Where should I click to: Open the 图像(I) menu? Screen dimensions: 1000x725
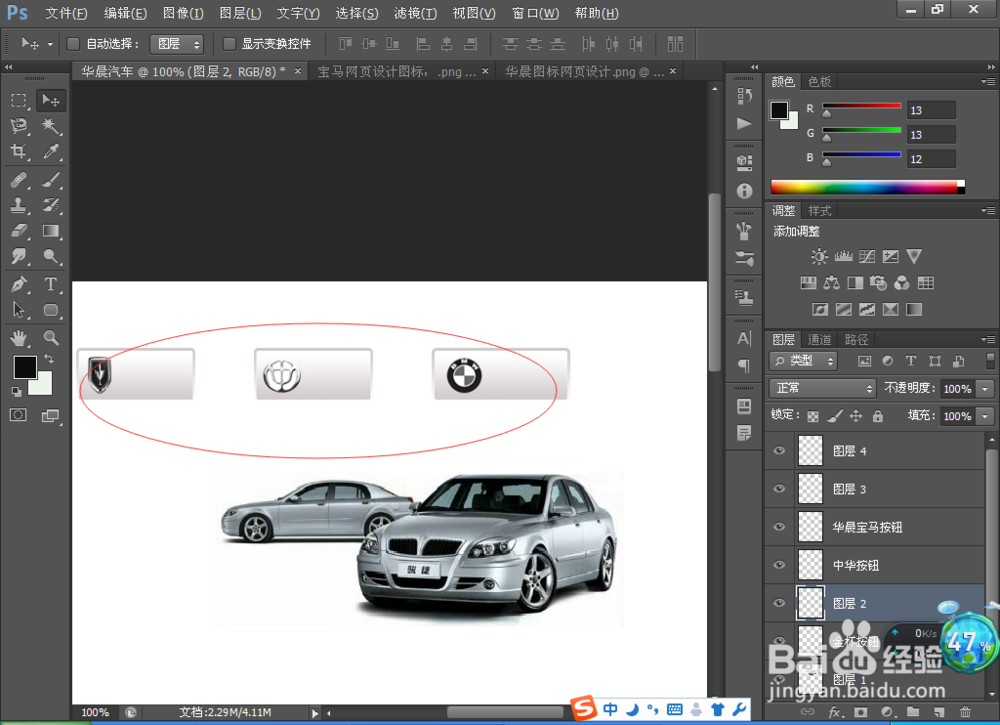(183, 13)
